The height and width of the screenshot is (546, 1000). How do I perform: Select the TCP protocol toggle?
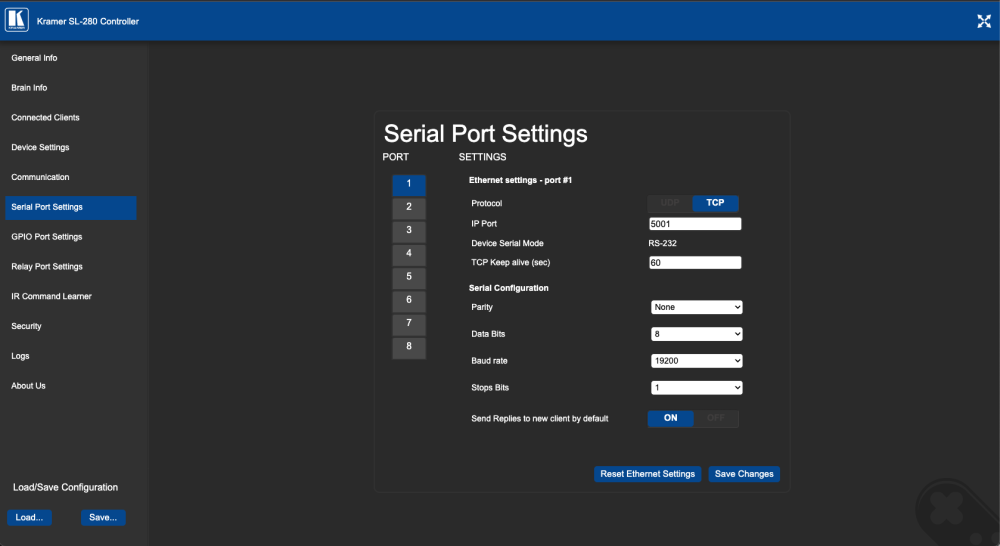pyautogui.click(x=715, y=203)
